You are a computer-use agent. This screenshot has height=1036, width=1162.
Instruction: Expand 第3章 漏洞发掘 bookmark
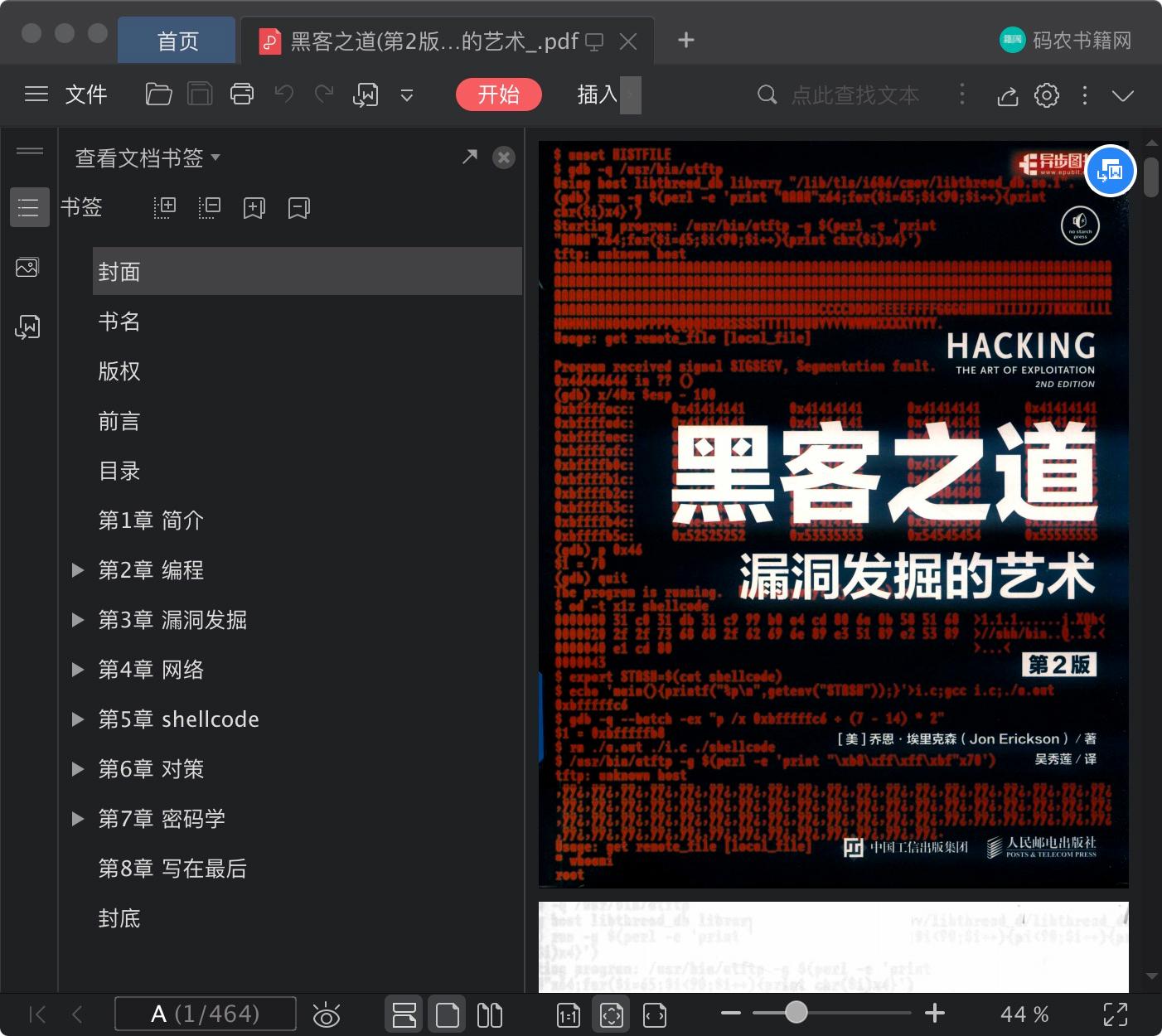[x=78, y=620]
